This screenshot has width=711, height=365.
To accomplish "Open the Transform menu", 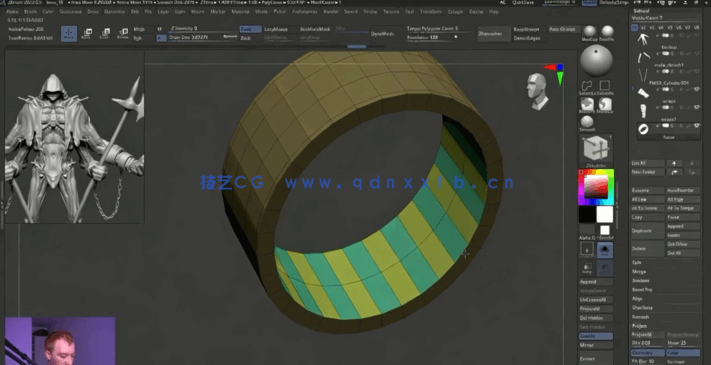I will [x=431, y=11].
